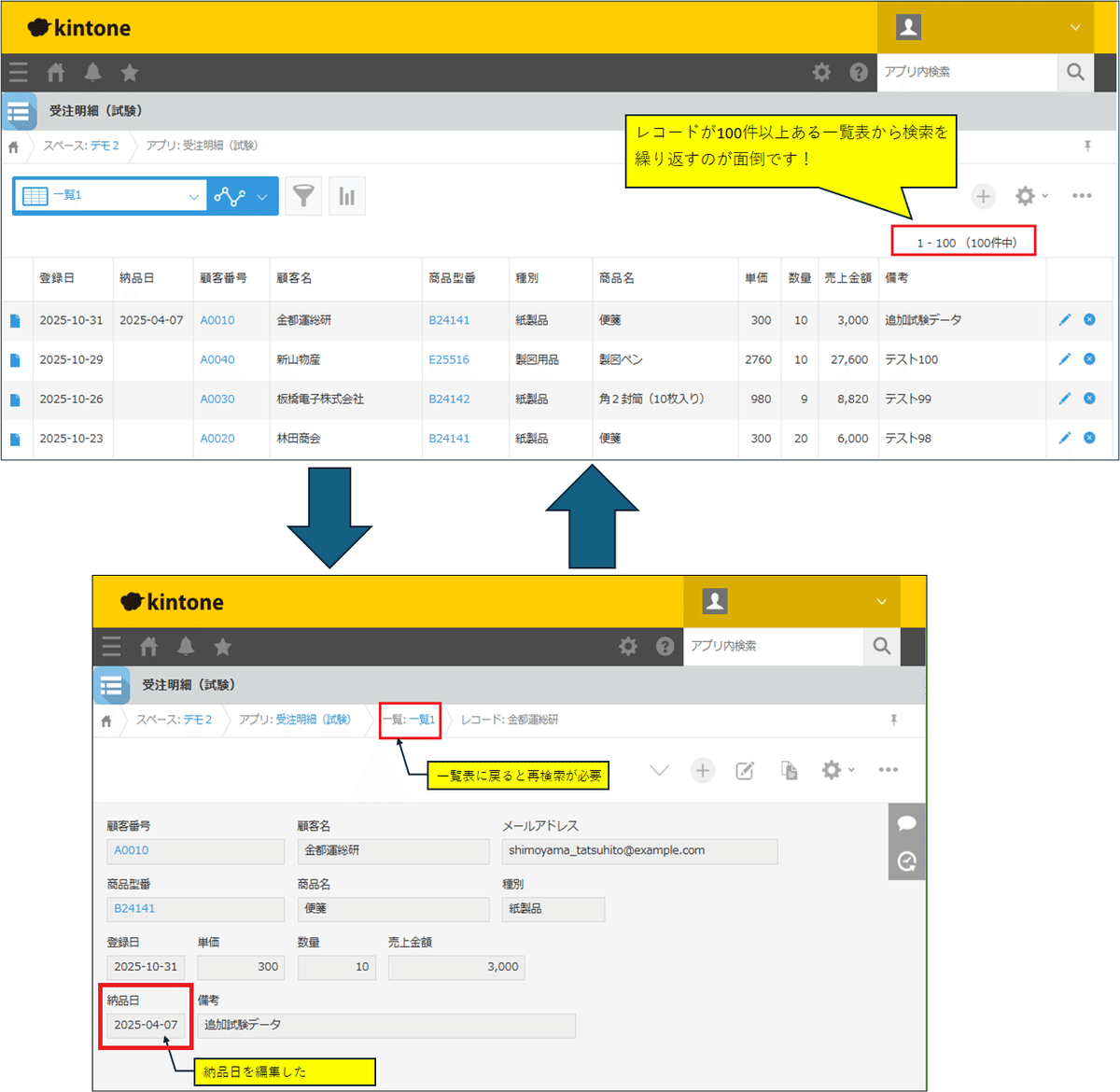
Task: Open graph view chevron dropdown
Action: (262, 196)
